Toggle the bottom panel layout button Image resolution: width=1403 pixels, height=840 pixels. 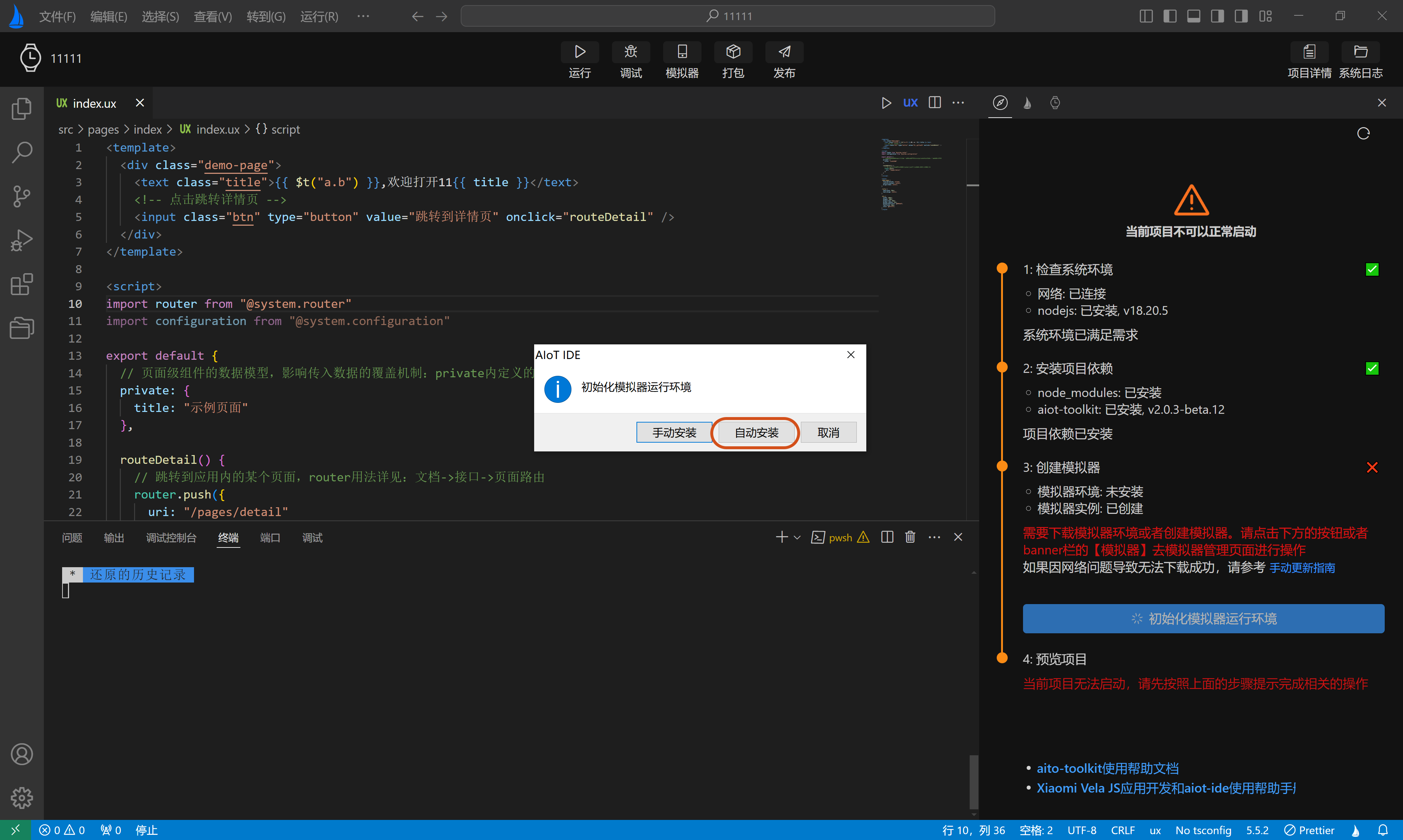point(1194,16)
